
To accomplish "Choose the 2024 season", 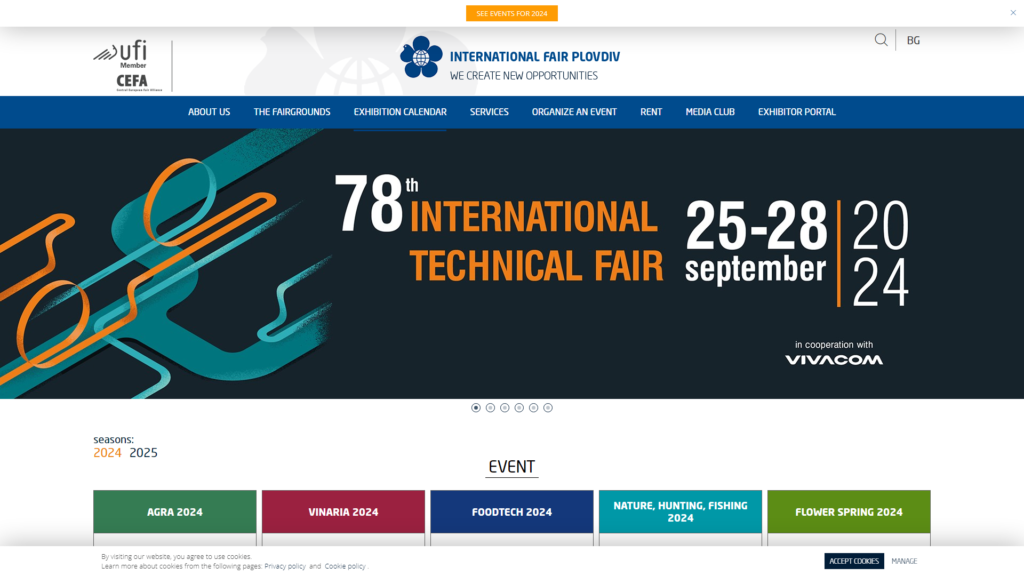I will (x=107, y=453).
